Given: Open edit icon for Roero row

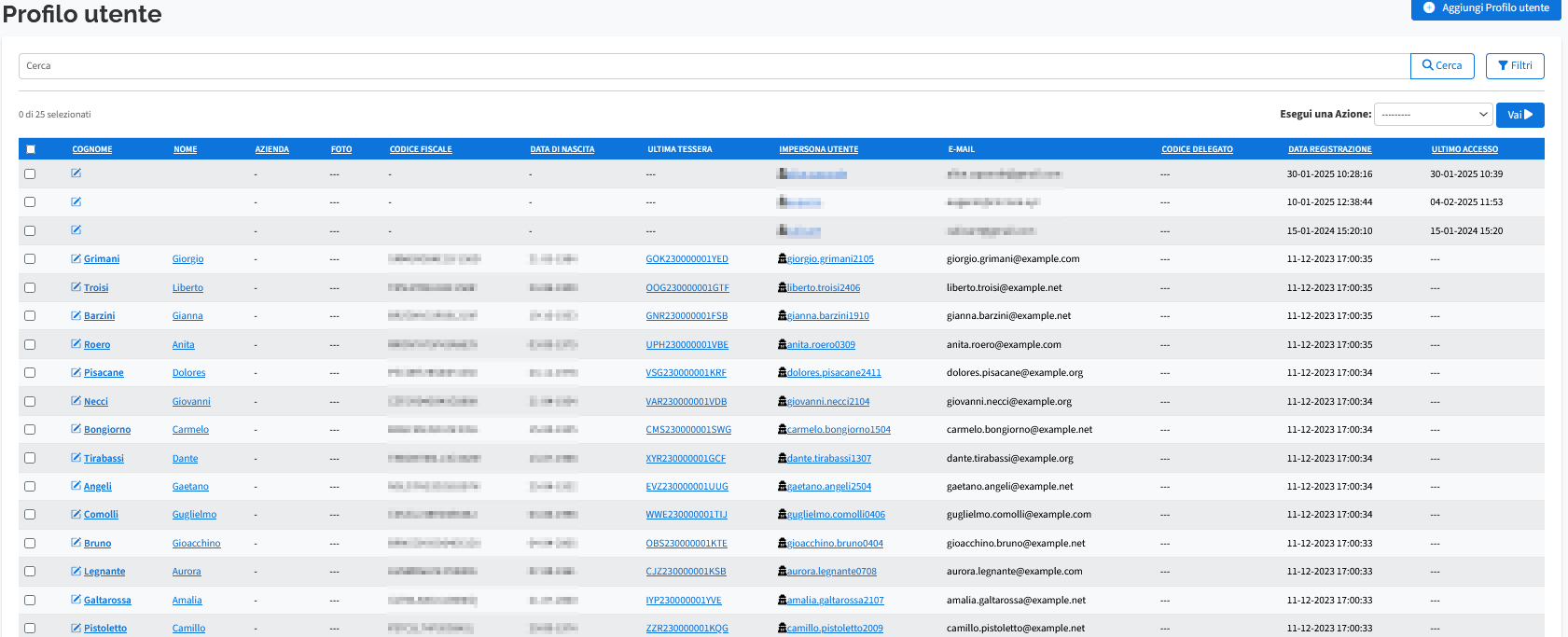Looking at the screenshot, I should click(x=76, y=344).
